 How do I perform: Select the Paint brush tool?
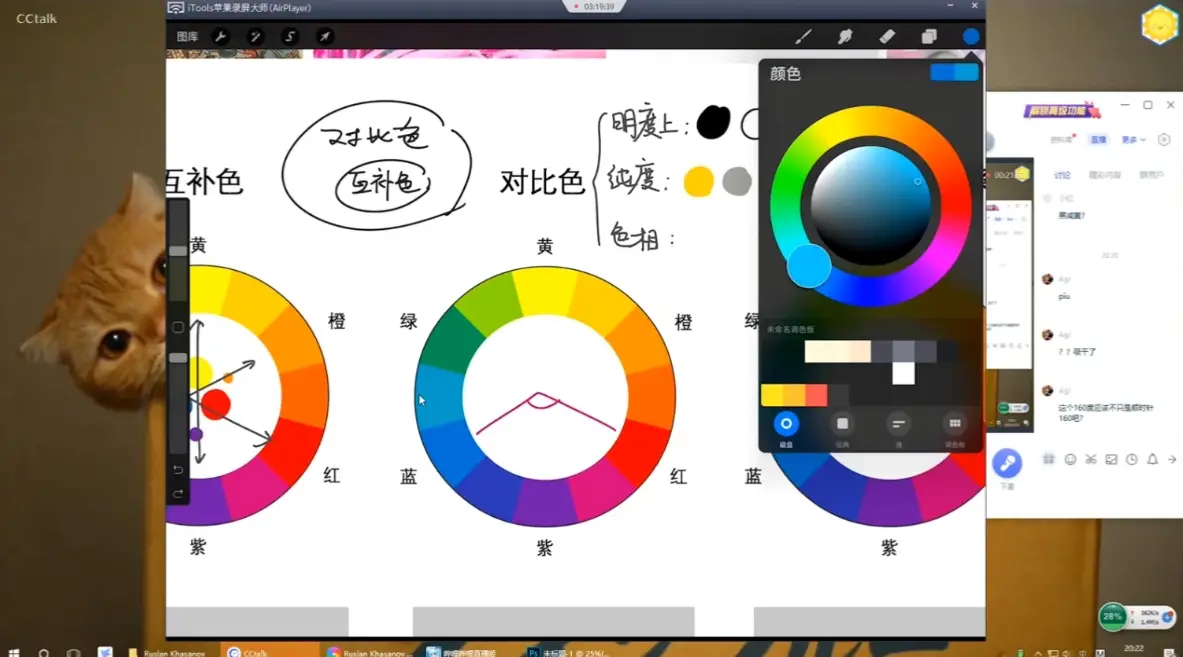coord(804,35)
